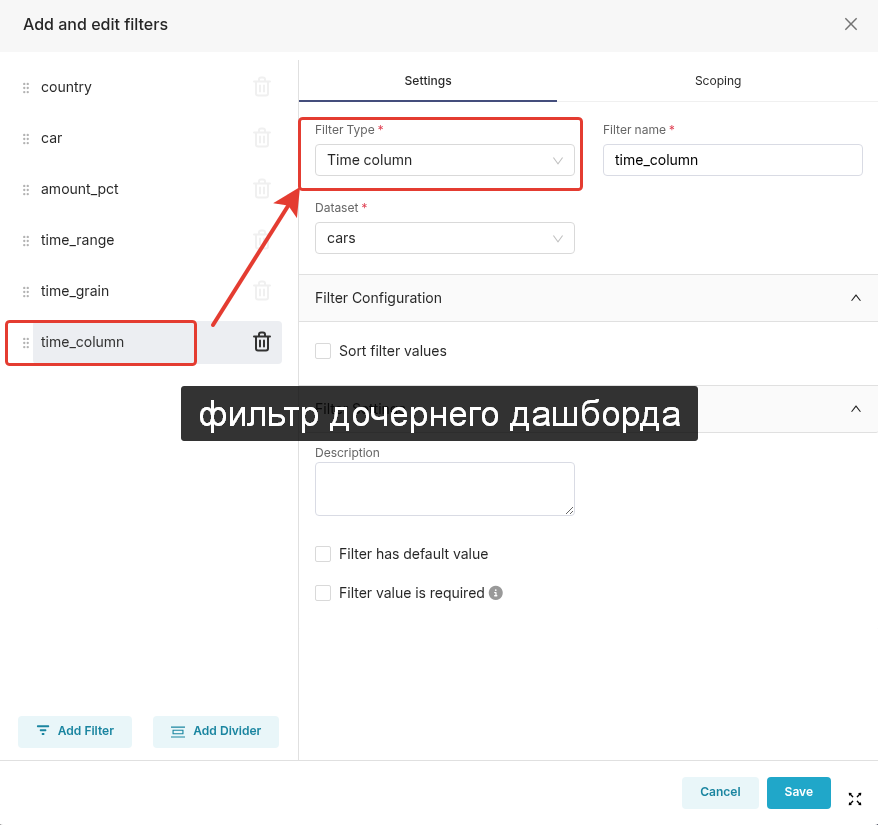Delete the time_range filter

(x=261, y=240)
